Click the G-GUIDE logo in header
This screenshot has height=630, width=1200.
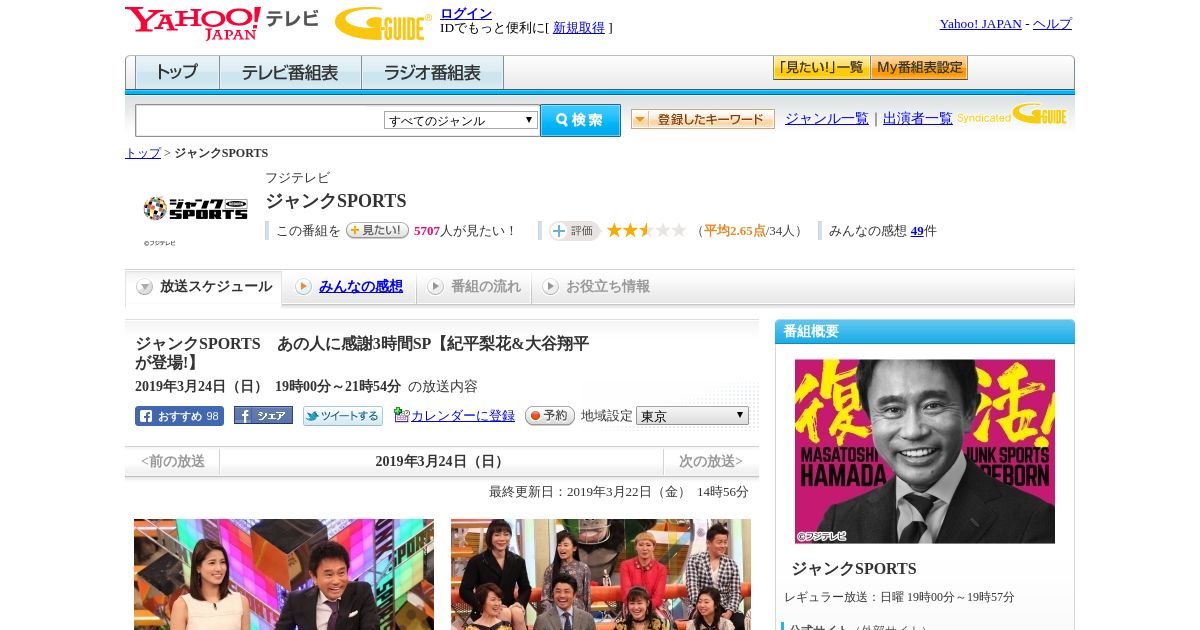tap(383, 23)
